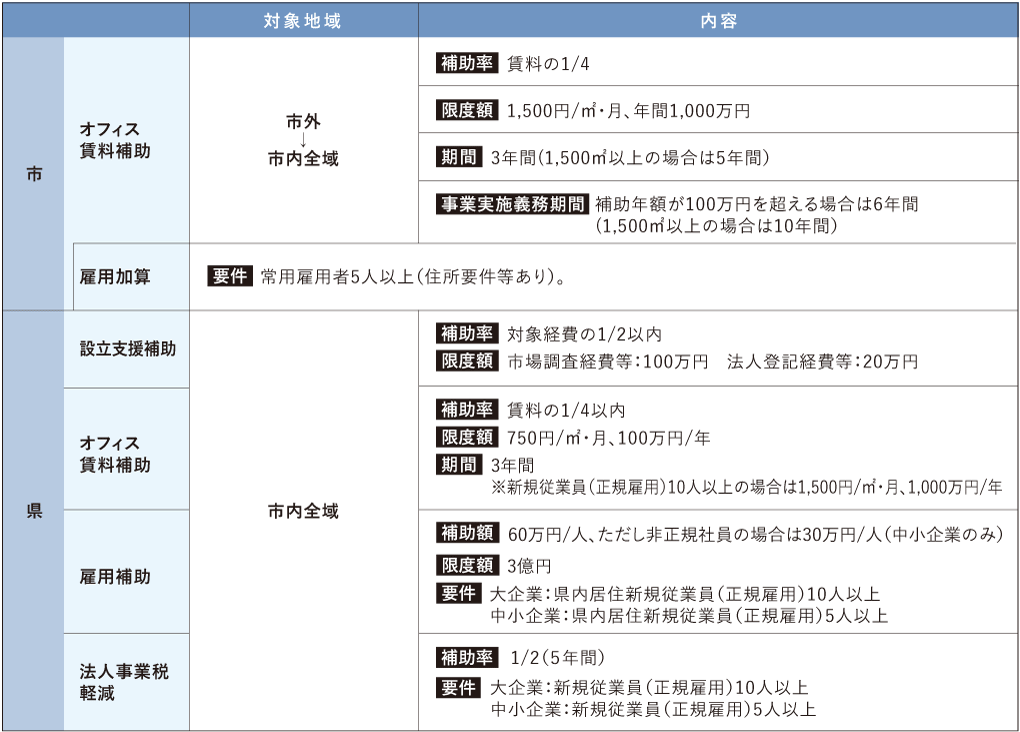
Task: Click the 要件 badge in 雇用補助 row
Action: point(459,593)
